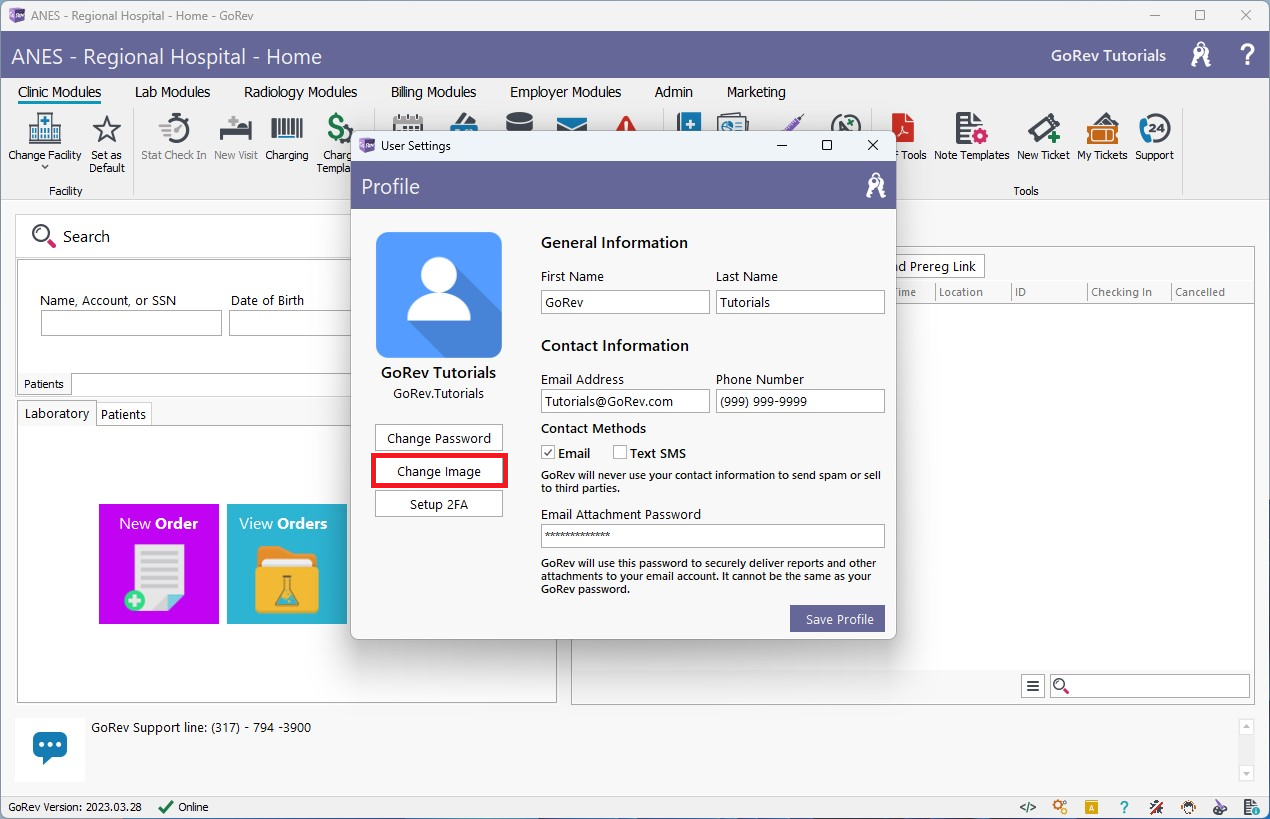Click the Prereg Link button
The height and width of the screenshot is (819, 1270).
tap(940, 266)
